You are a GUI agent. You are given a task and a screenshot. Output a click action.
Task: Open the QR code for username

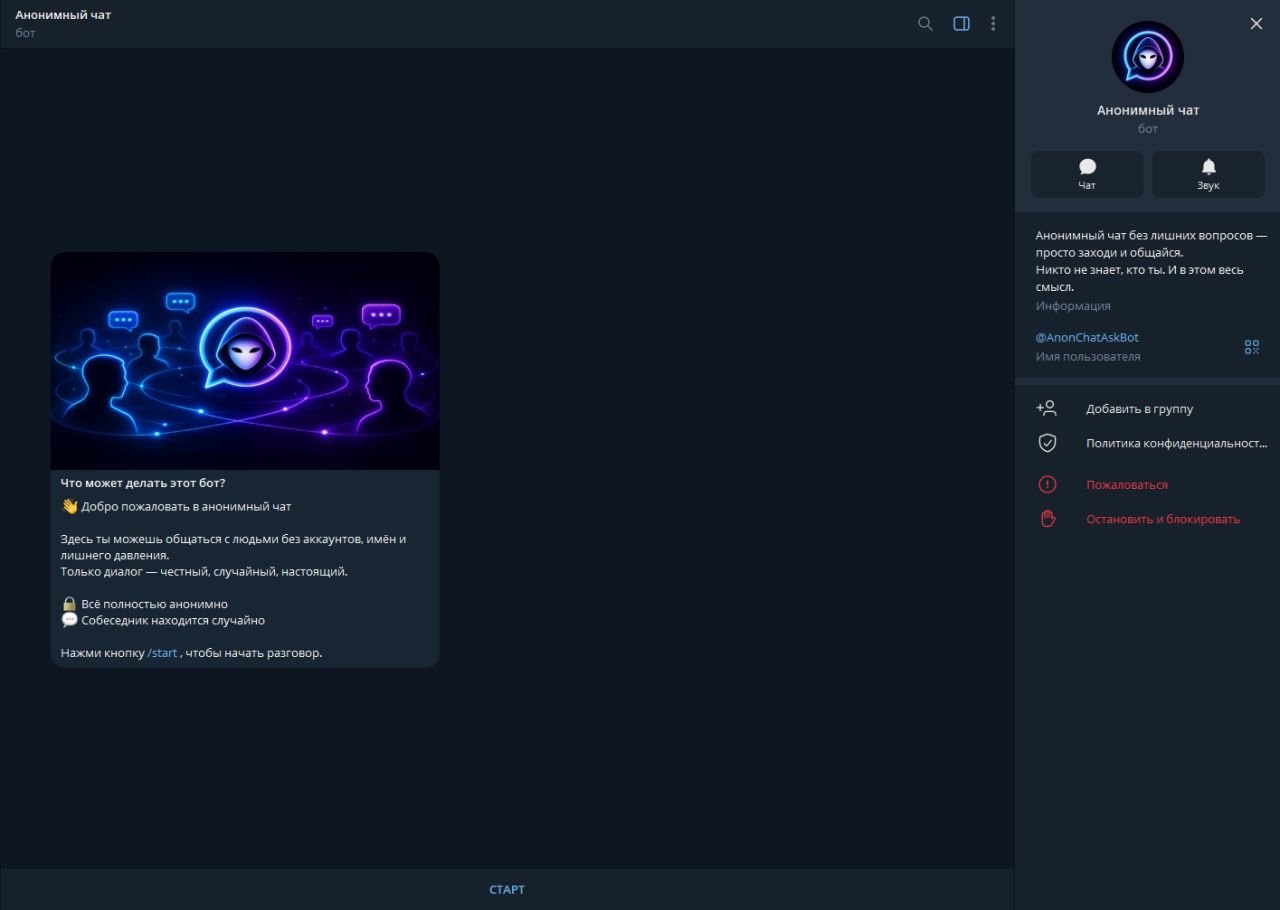coord(1251,347)
